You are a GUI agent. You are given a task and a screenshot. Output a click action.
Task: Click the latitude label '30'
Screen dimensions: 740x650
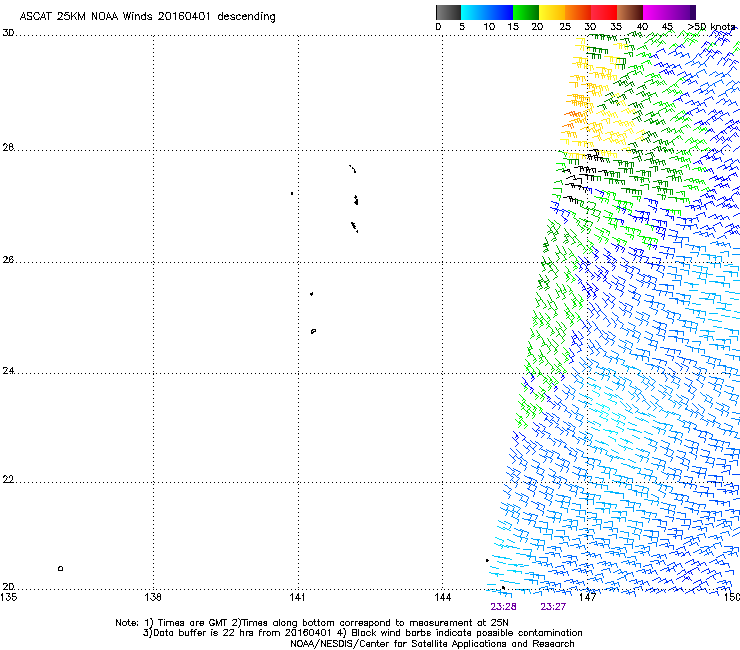pos(8,33)
